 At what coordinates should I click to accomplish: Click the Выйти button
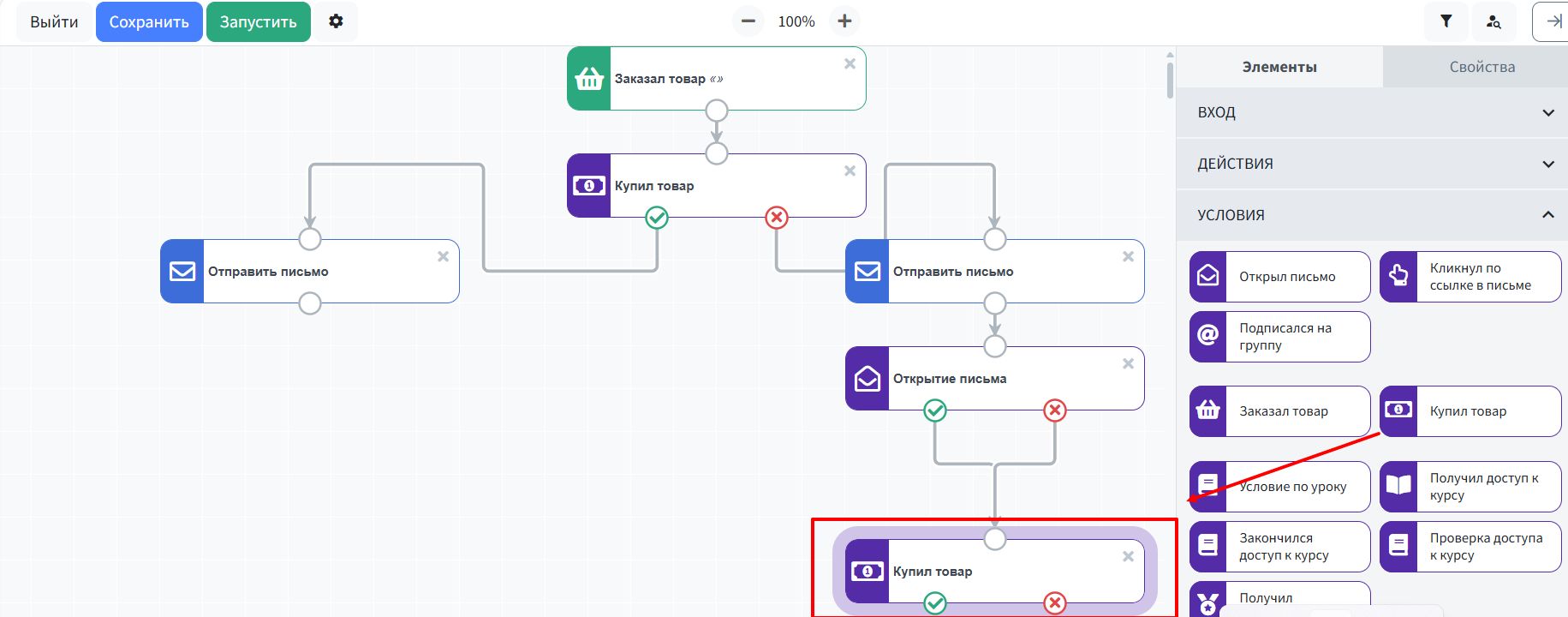(54, 22)
